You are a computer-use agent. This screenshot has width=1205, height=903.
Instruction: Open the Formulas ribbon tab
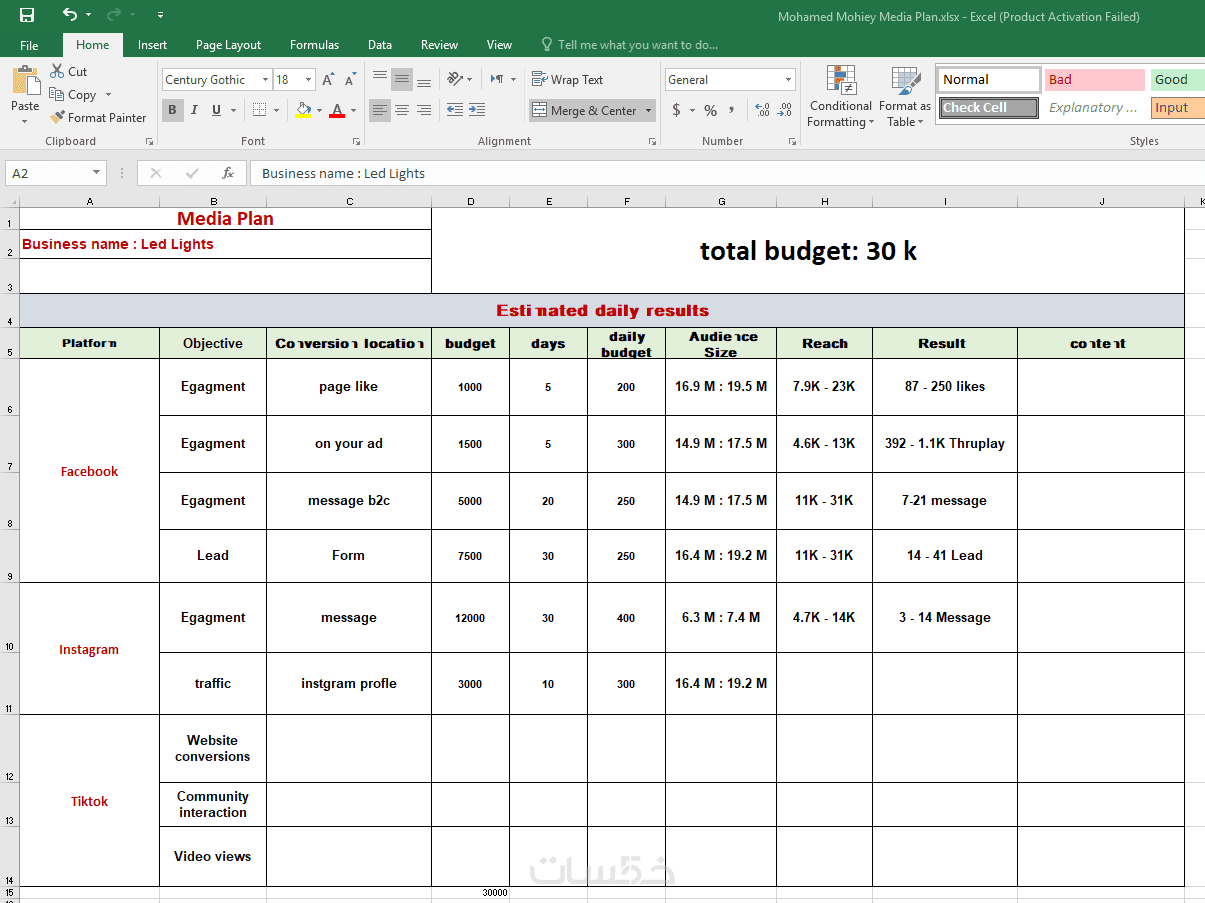[314, 45]
